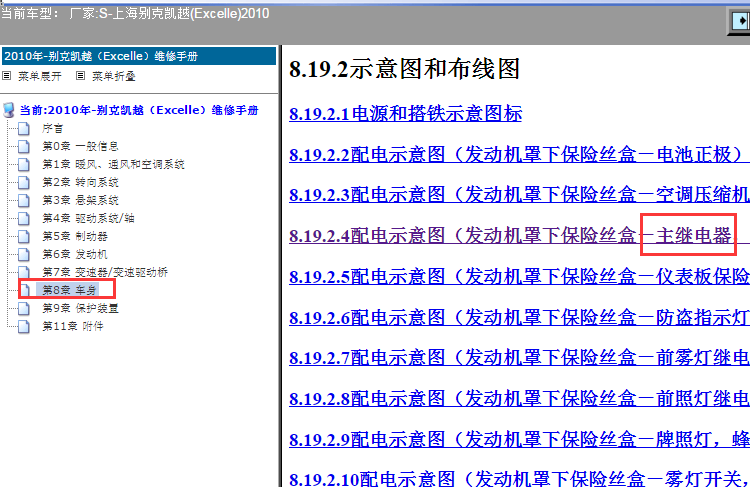This screenshot has height=487, width=750.
Task: Open 第5章 制动器 chapter
Action: [x=75, y=236]
